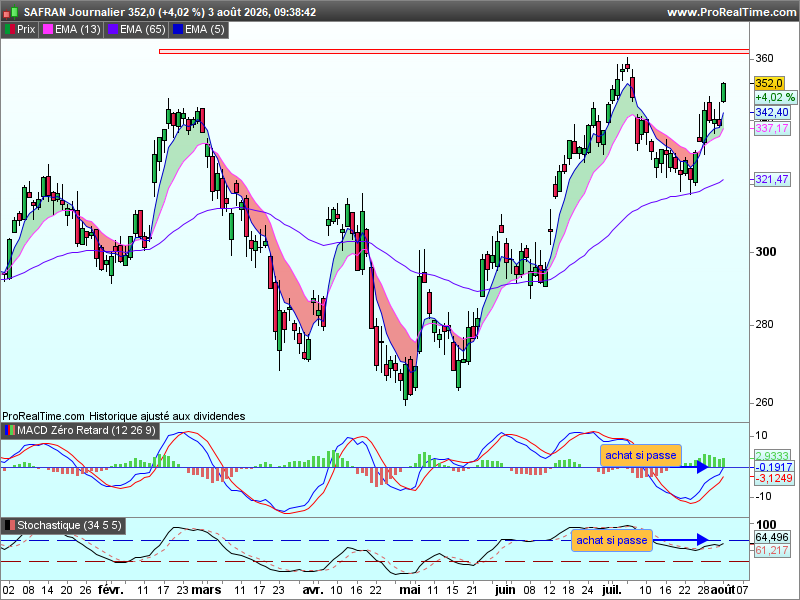This screenshot has width=800, height=600.
Task: Click the +4,02 % change tag
Action: point(775,97)
